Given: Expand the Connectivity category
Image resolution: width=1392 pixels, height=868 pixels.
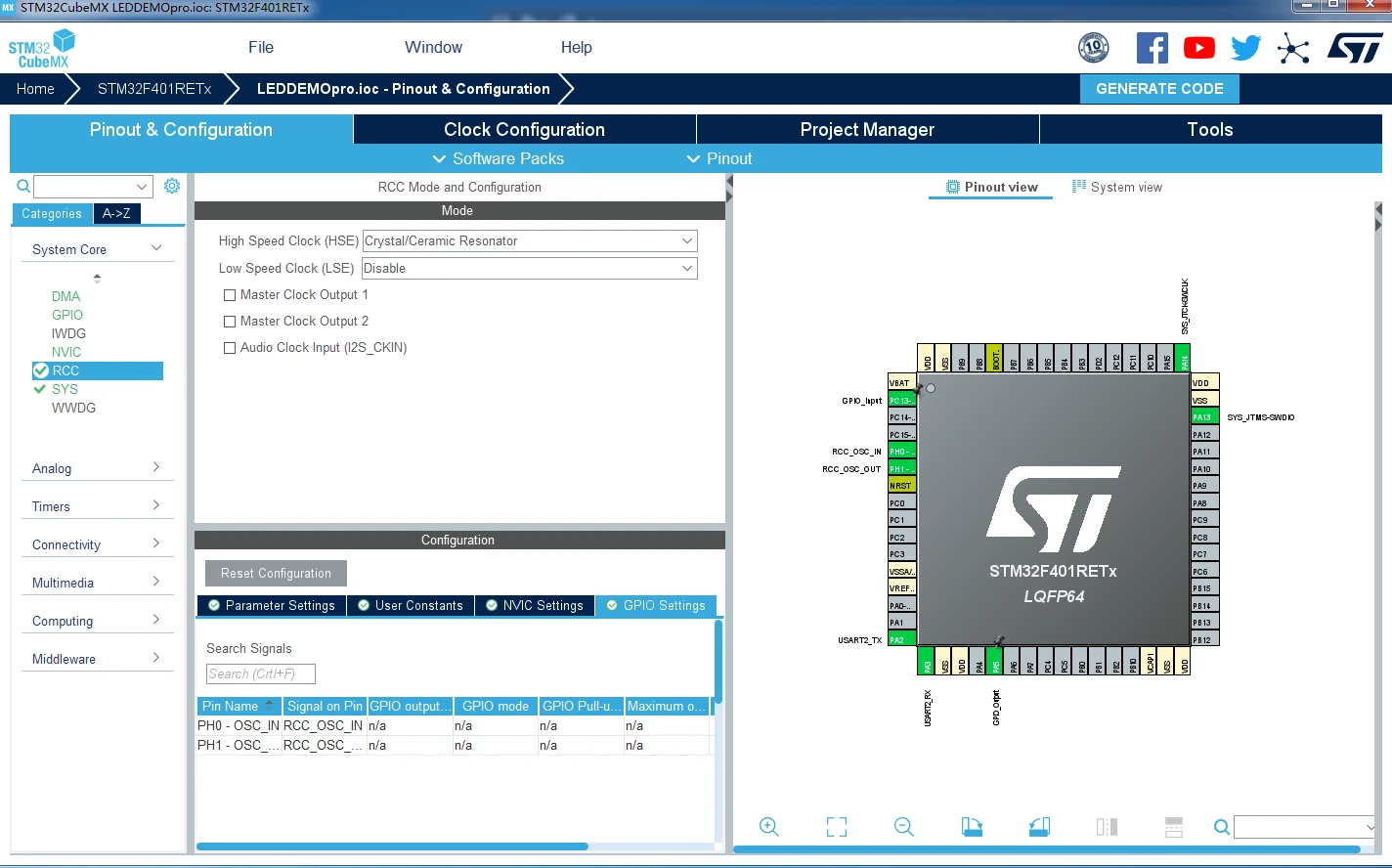Looking at the screenshot, I should (x=97, y=544).
